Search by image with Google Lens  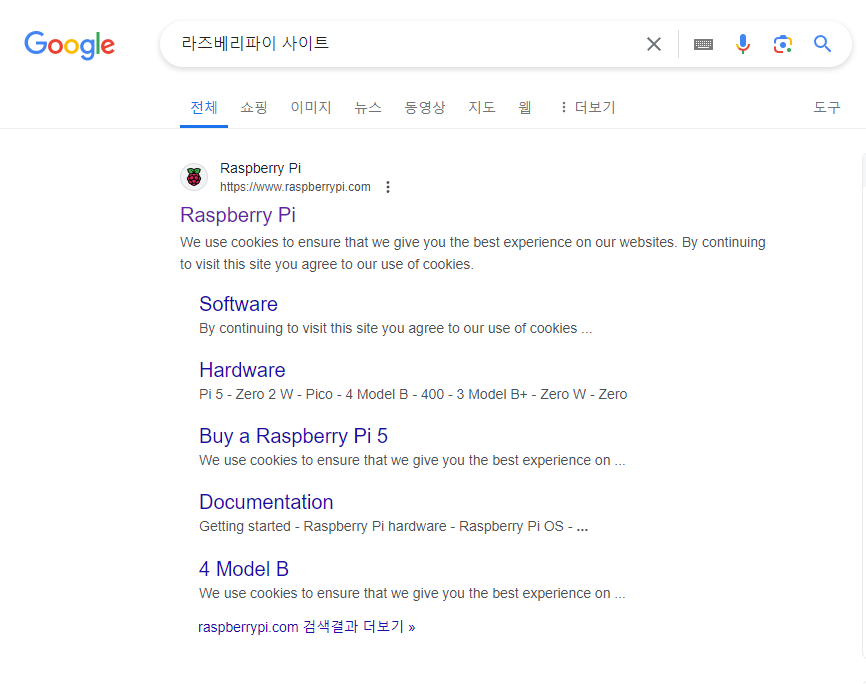coord(783,44)
